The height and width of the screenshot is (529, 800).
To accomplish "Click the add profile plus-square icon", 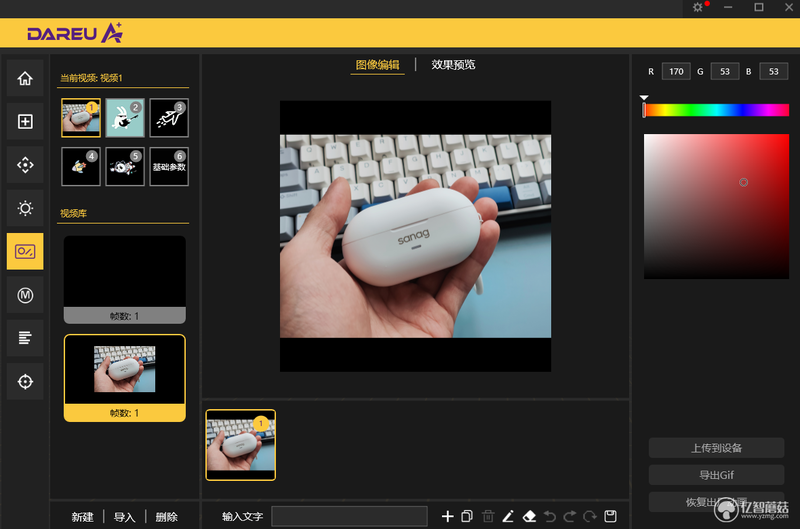I will point(25,121).
